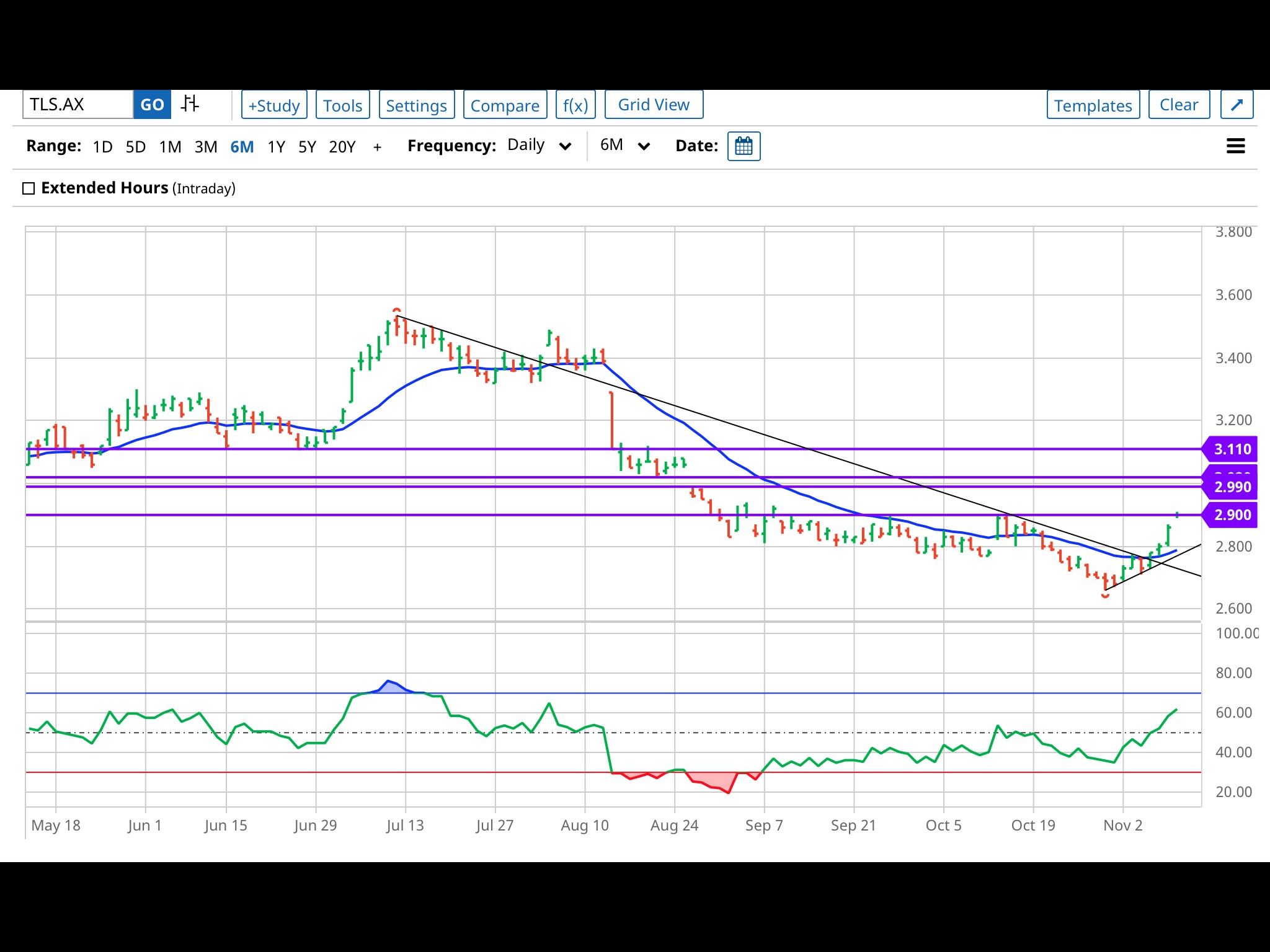
Task: Click the GO button next to the symbol field
Action: click(152, 104)
